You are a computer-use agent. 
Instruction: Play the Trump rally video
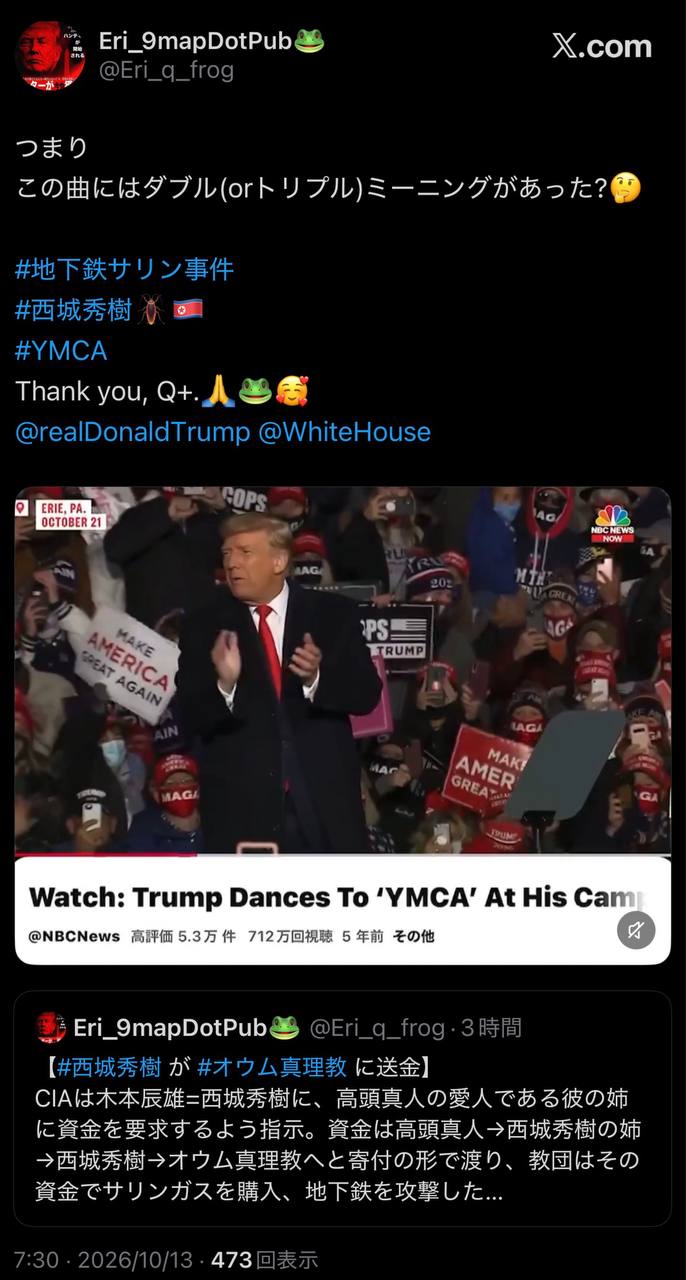tap(343, 670)
